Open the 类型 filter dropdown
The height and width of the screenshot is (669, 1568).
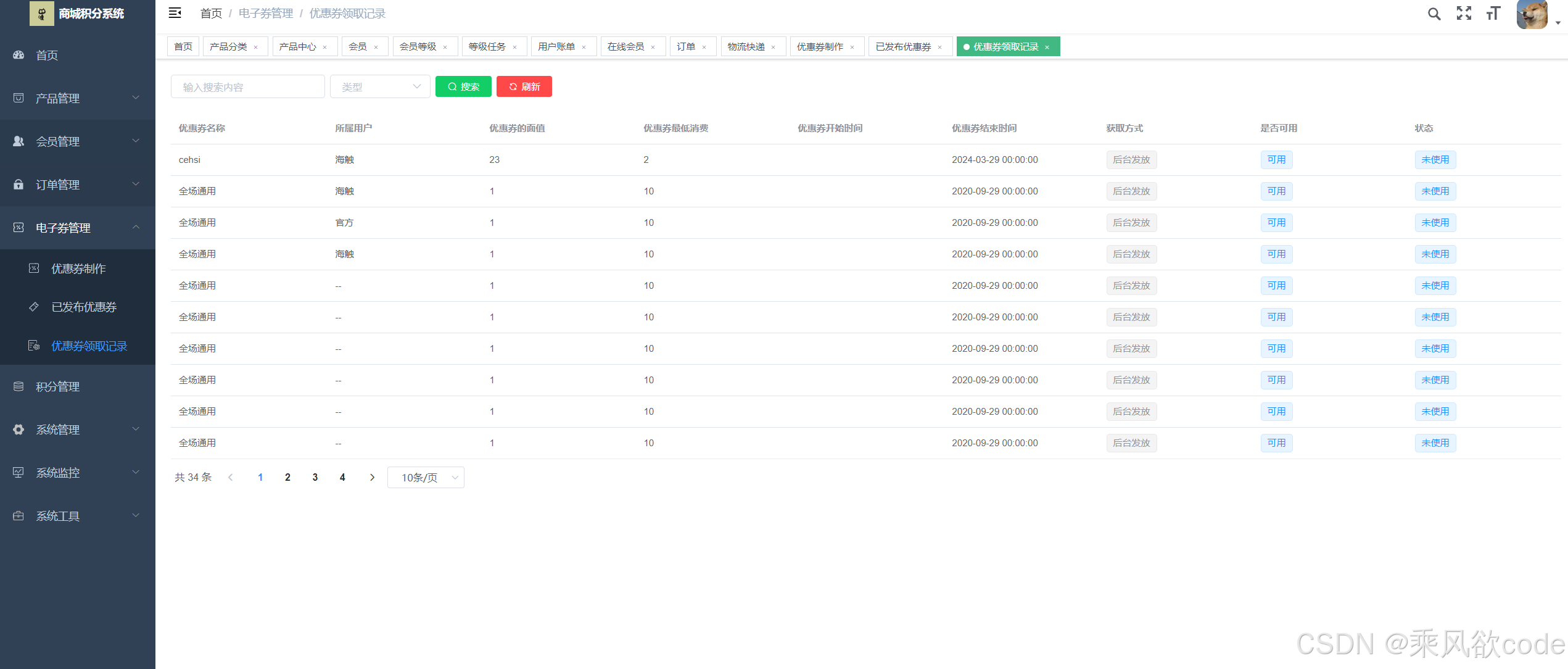pos(380,87)
